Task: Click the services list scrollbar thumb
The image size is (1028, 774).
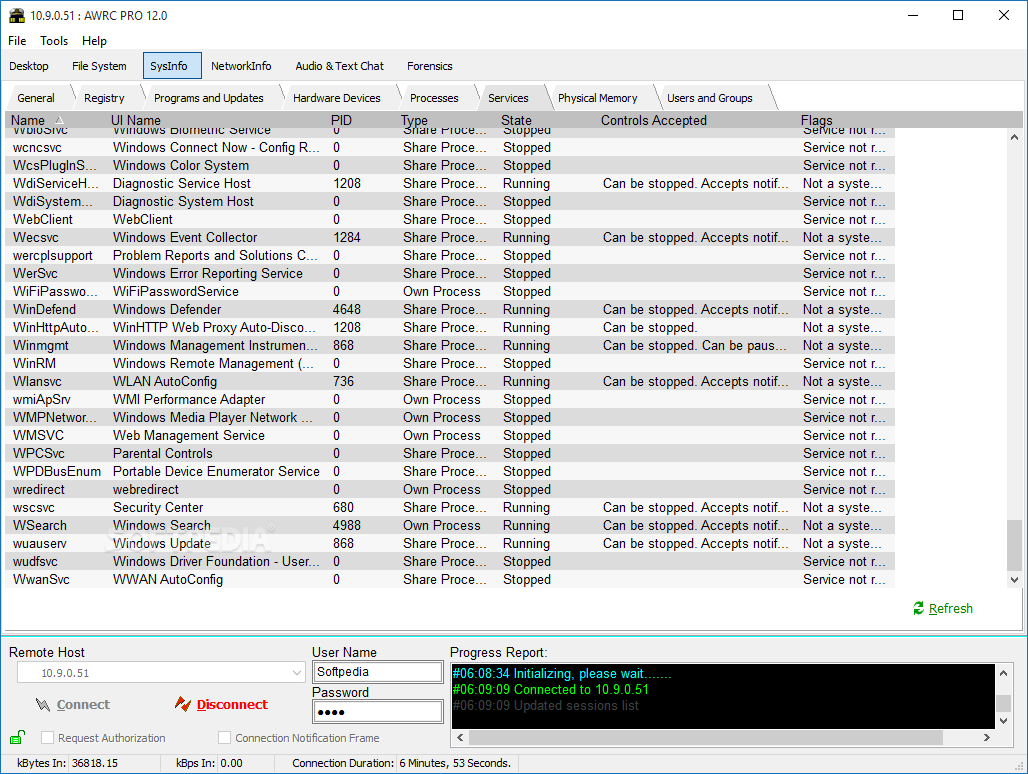Action: (x=1014, y=545)
